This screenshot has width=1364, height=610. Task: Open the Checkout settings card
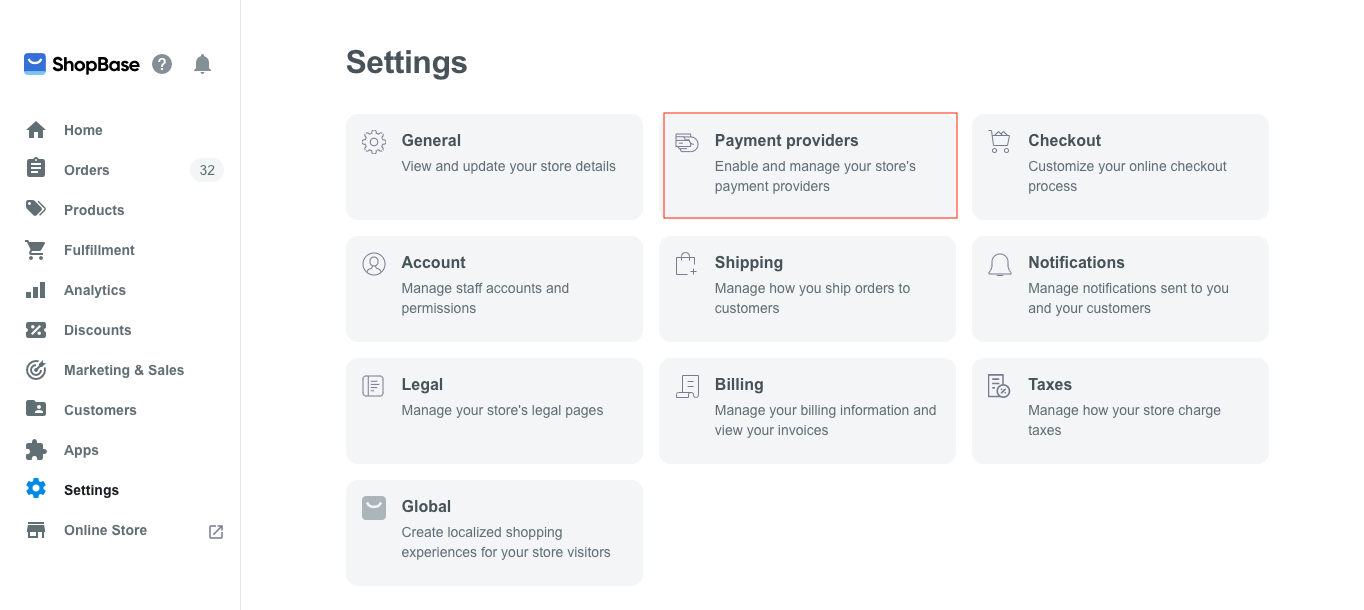[x=1120, y=166]
